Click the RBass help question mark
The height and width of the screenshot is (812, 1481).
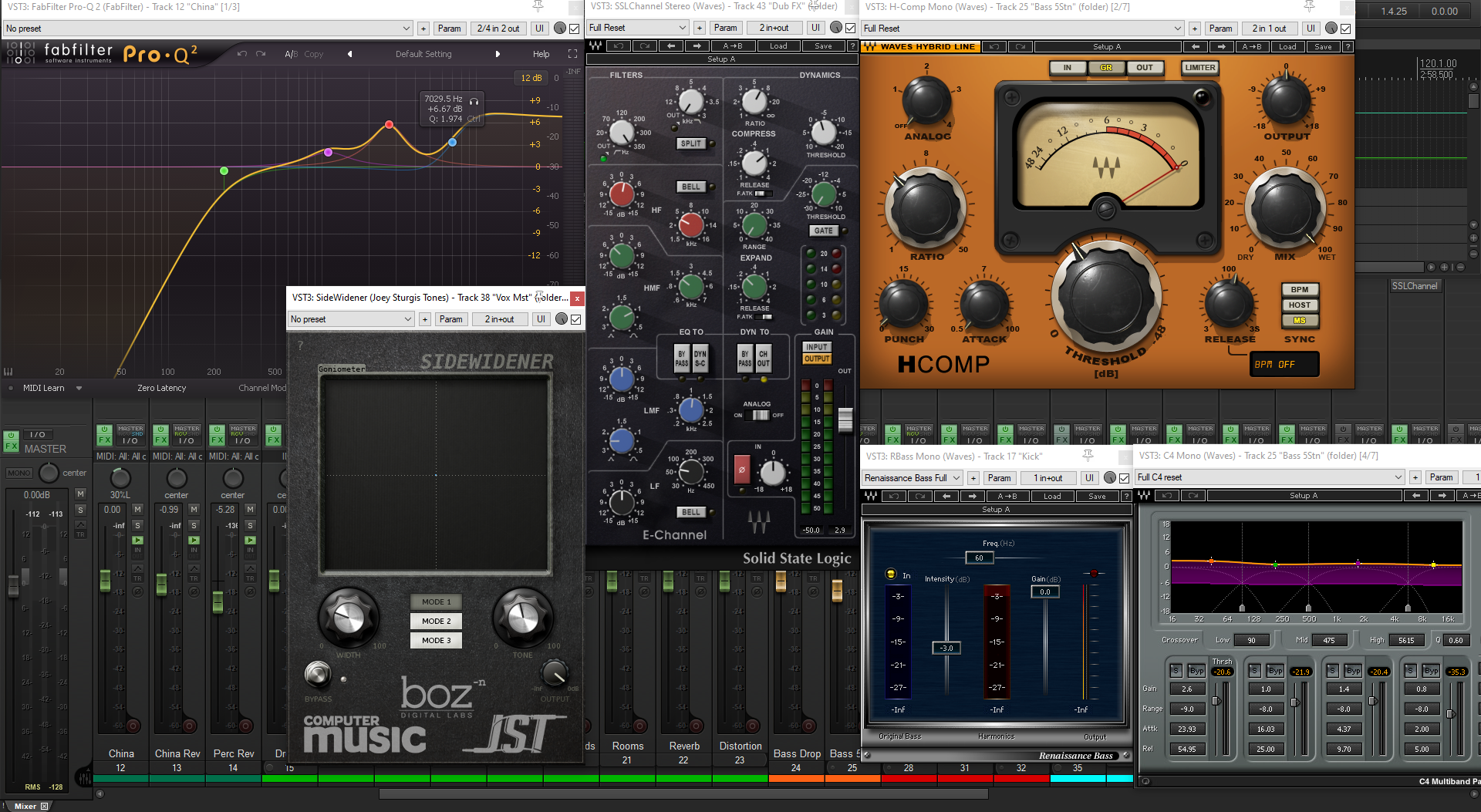pos(1126,496)
